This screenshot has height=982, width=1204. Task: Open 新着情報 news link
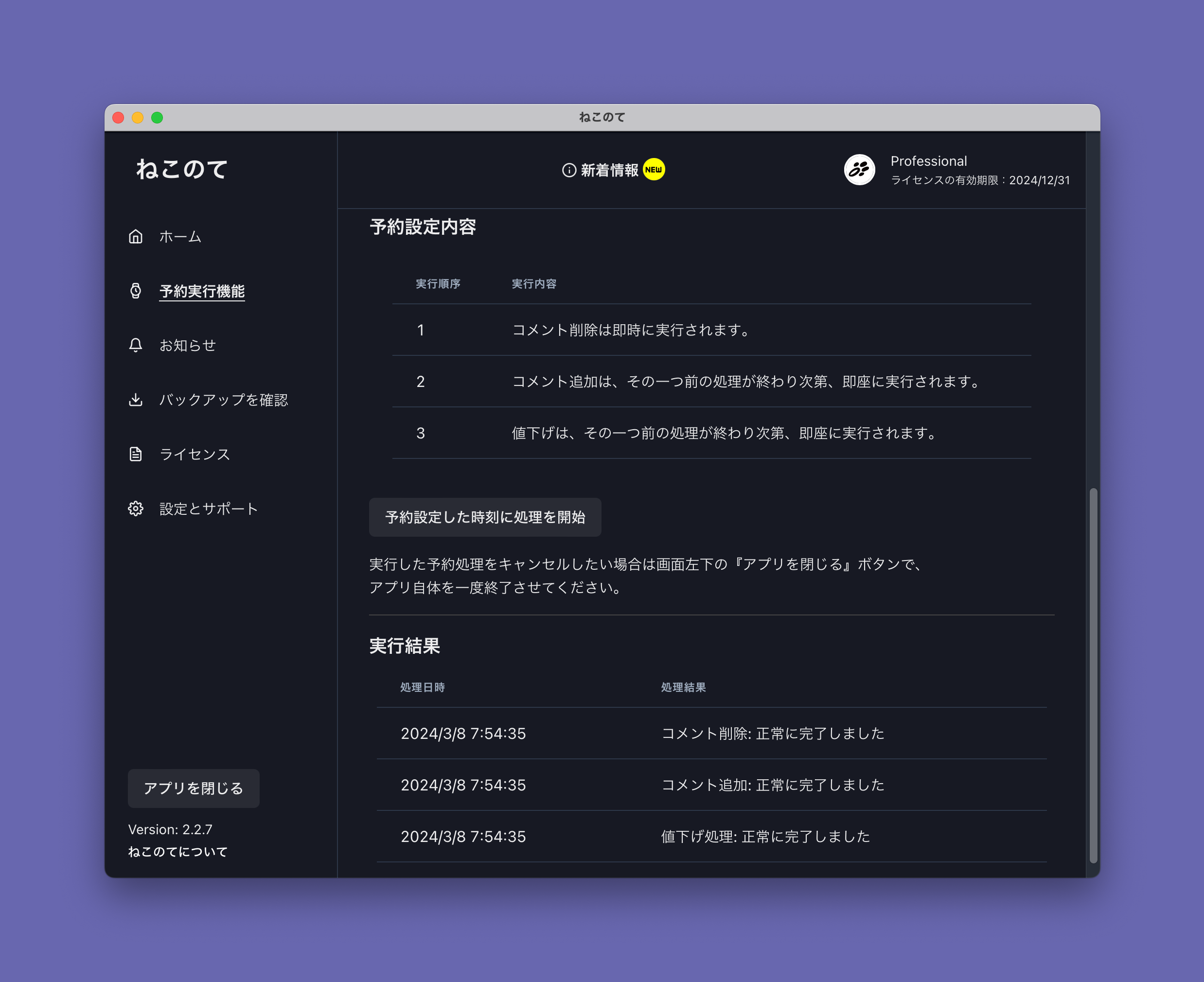609,170
